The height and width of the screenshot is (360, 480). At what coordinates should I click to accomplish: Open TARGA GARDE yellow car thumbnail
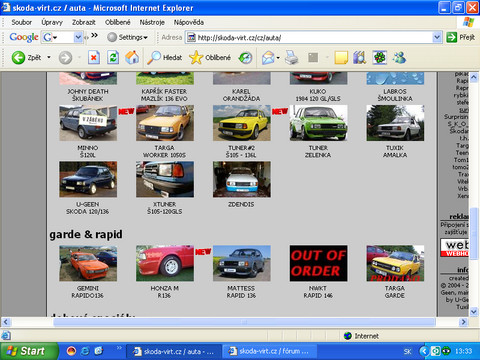[395, 263]
